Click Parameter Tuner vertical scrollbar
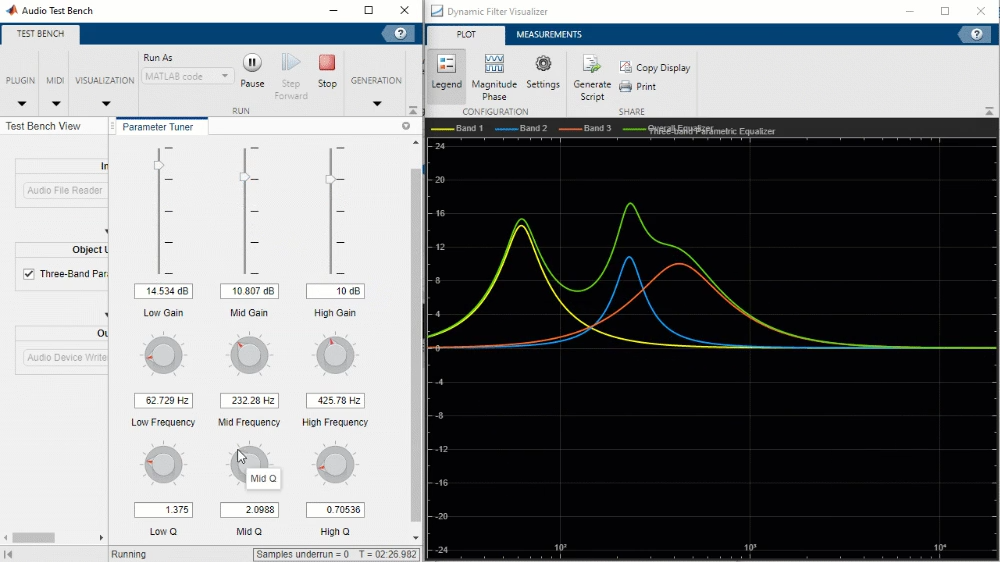 tap(416, 344)
